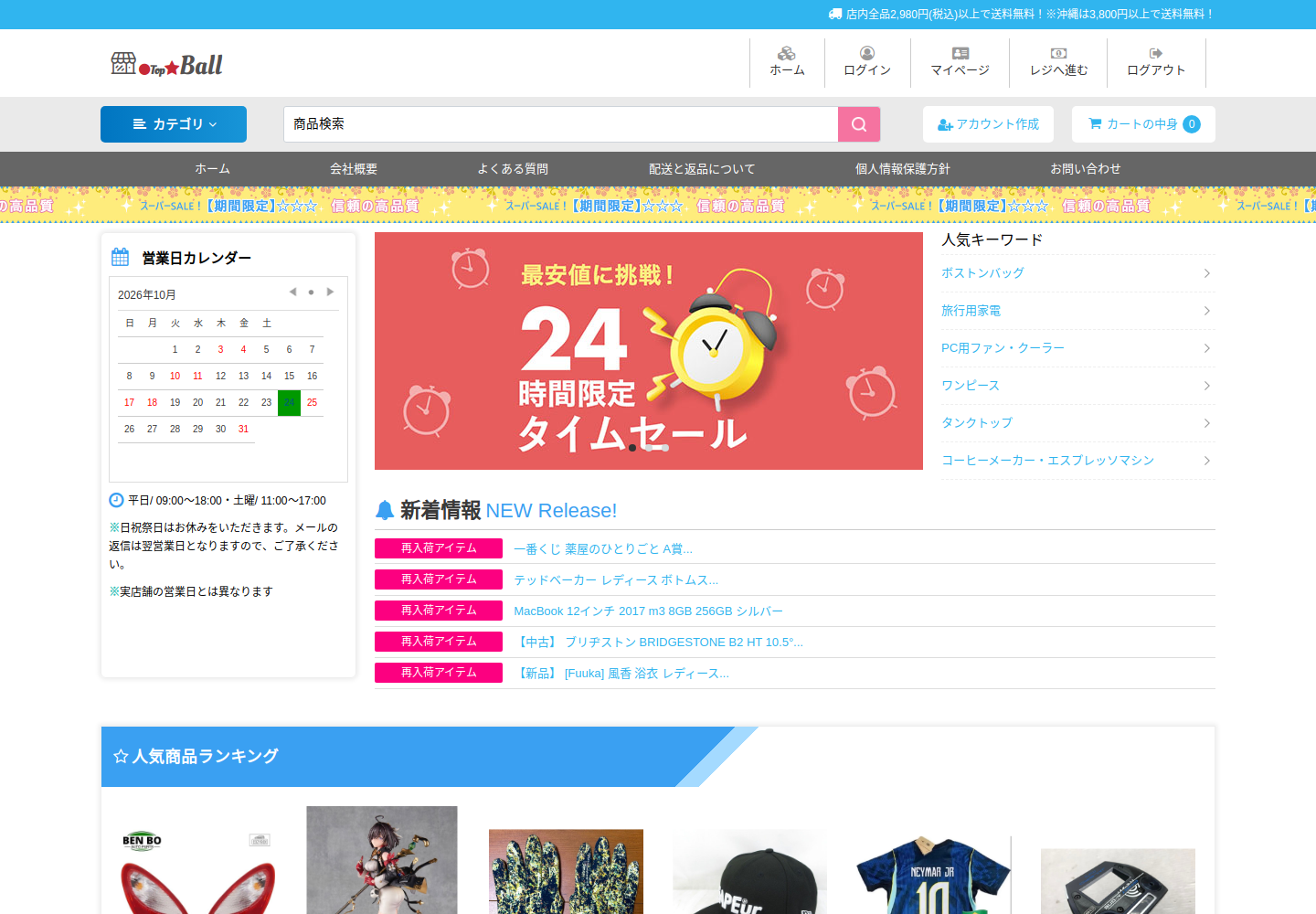The width and height of the screenshot is (1316, 914).
Task: Click the chevron beside タンクトップ
Action: (1207, 423)
